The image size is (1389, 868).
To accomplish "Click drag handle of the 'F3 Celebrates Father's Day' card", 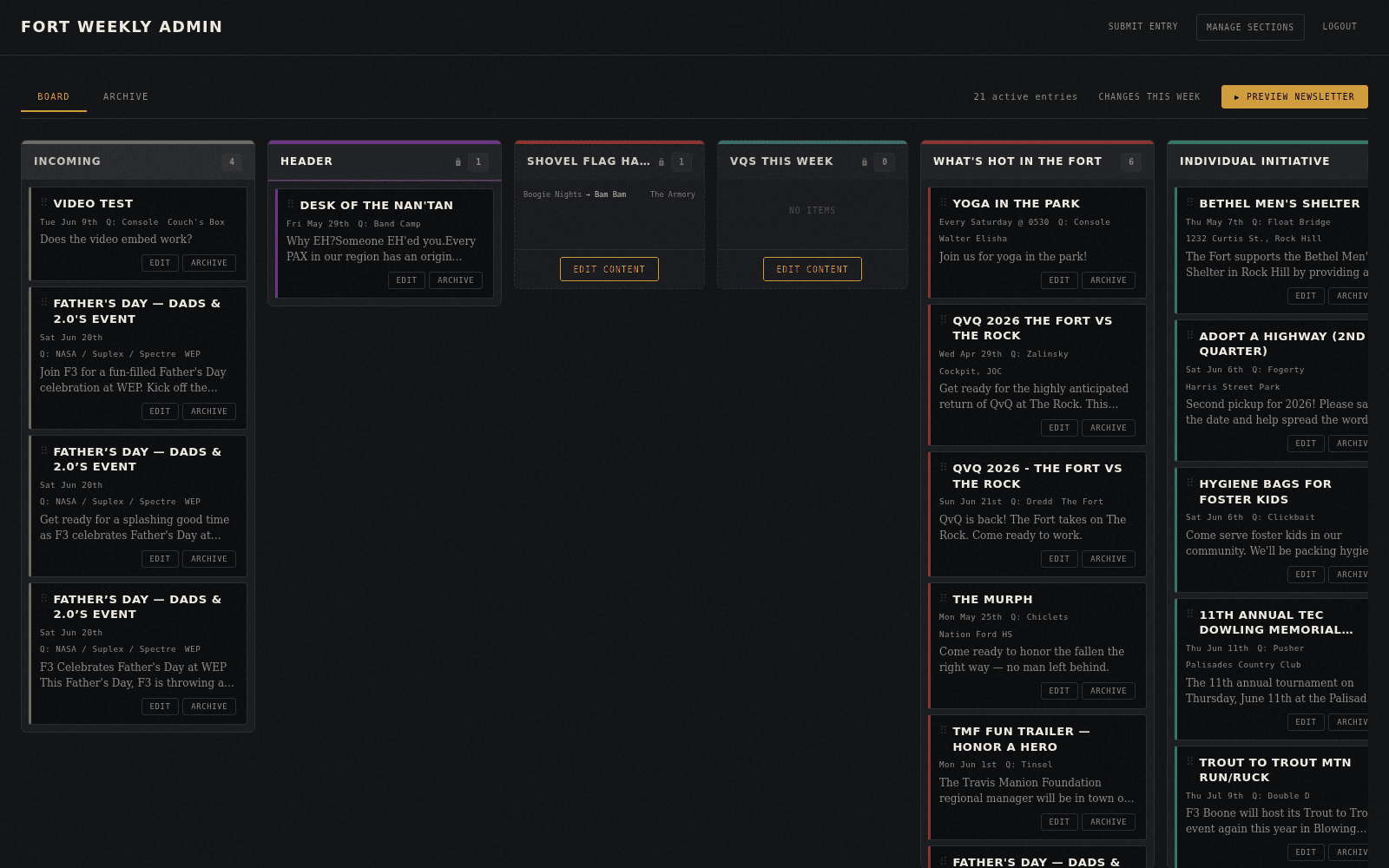I will coord(44,598).
